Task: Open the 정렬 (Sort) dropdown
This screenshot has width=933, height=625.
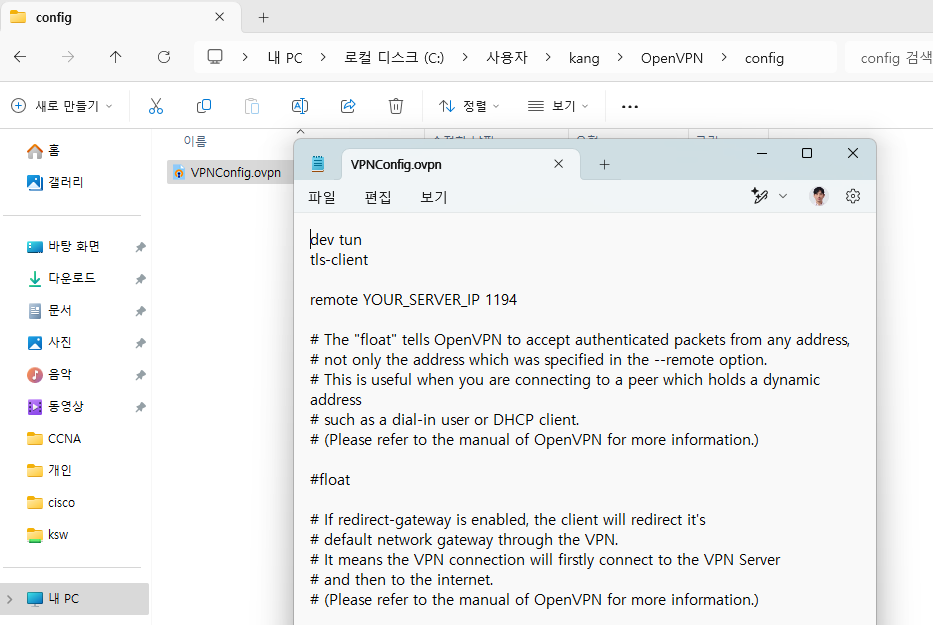Action: tap(469, 106)
